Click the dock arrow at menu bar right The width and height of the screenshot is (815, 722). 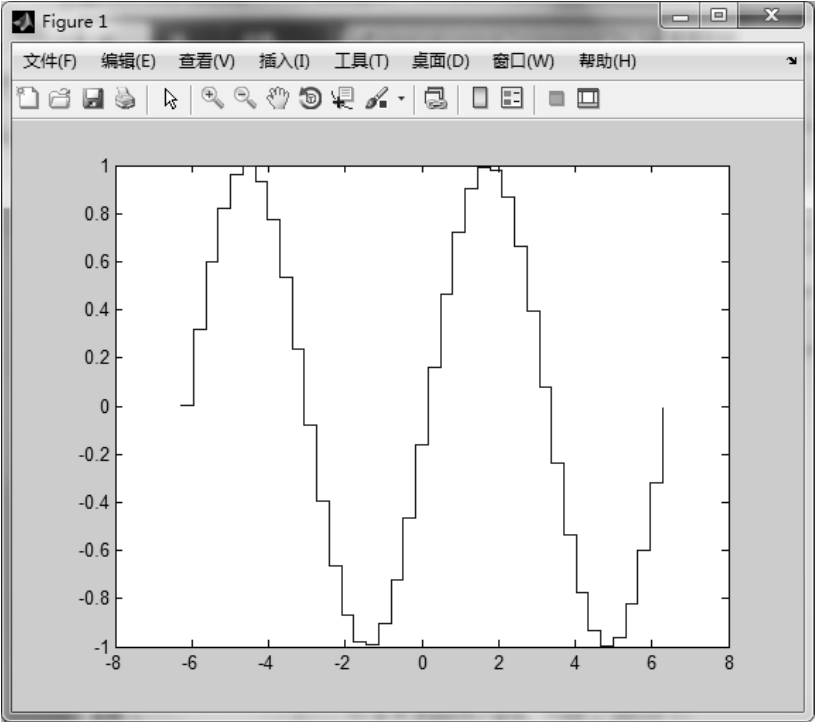point(792,61)
